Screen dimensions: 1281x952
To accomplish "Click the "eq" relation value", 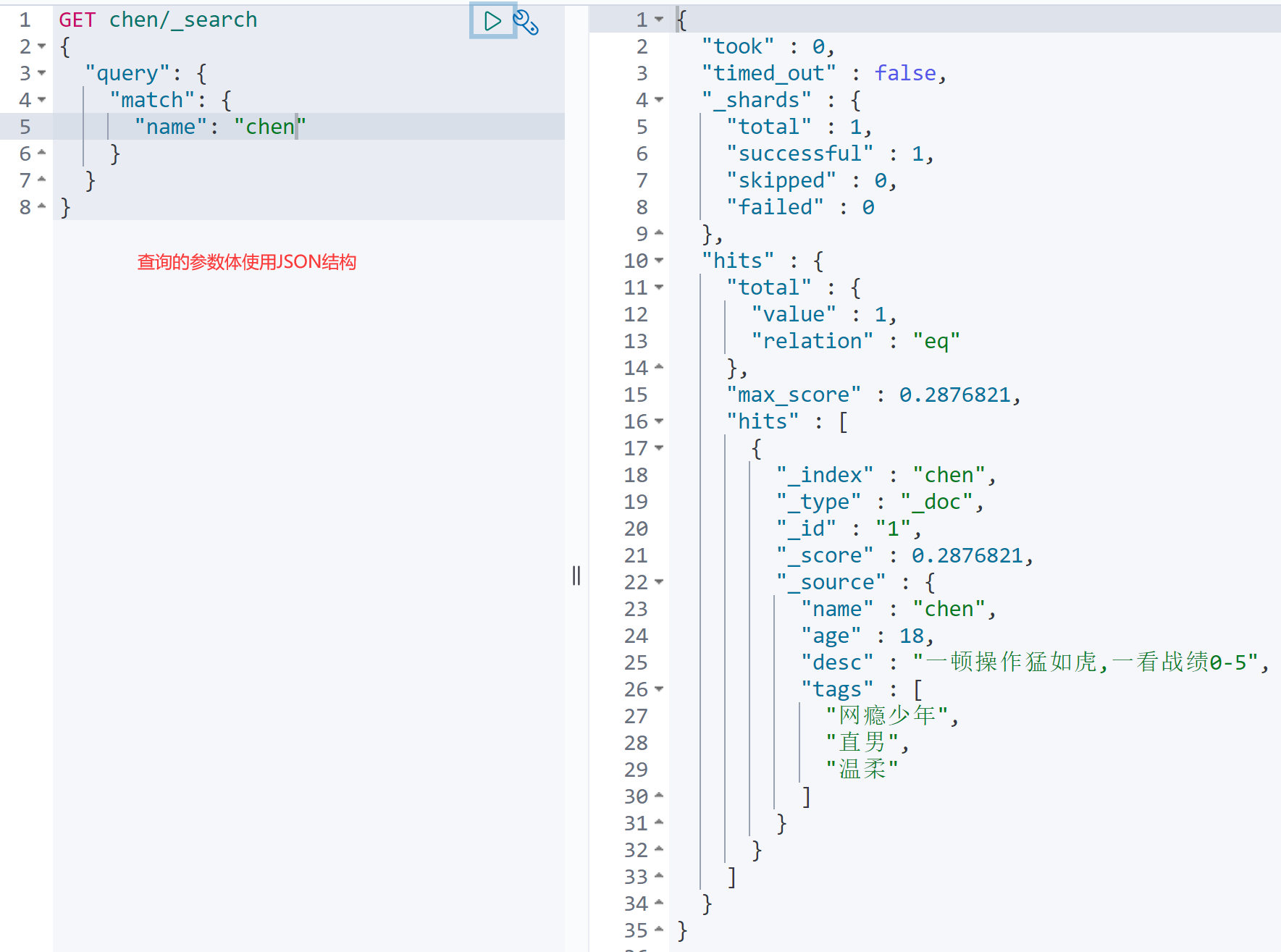I will [936, 341].
